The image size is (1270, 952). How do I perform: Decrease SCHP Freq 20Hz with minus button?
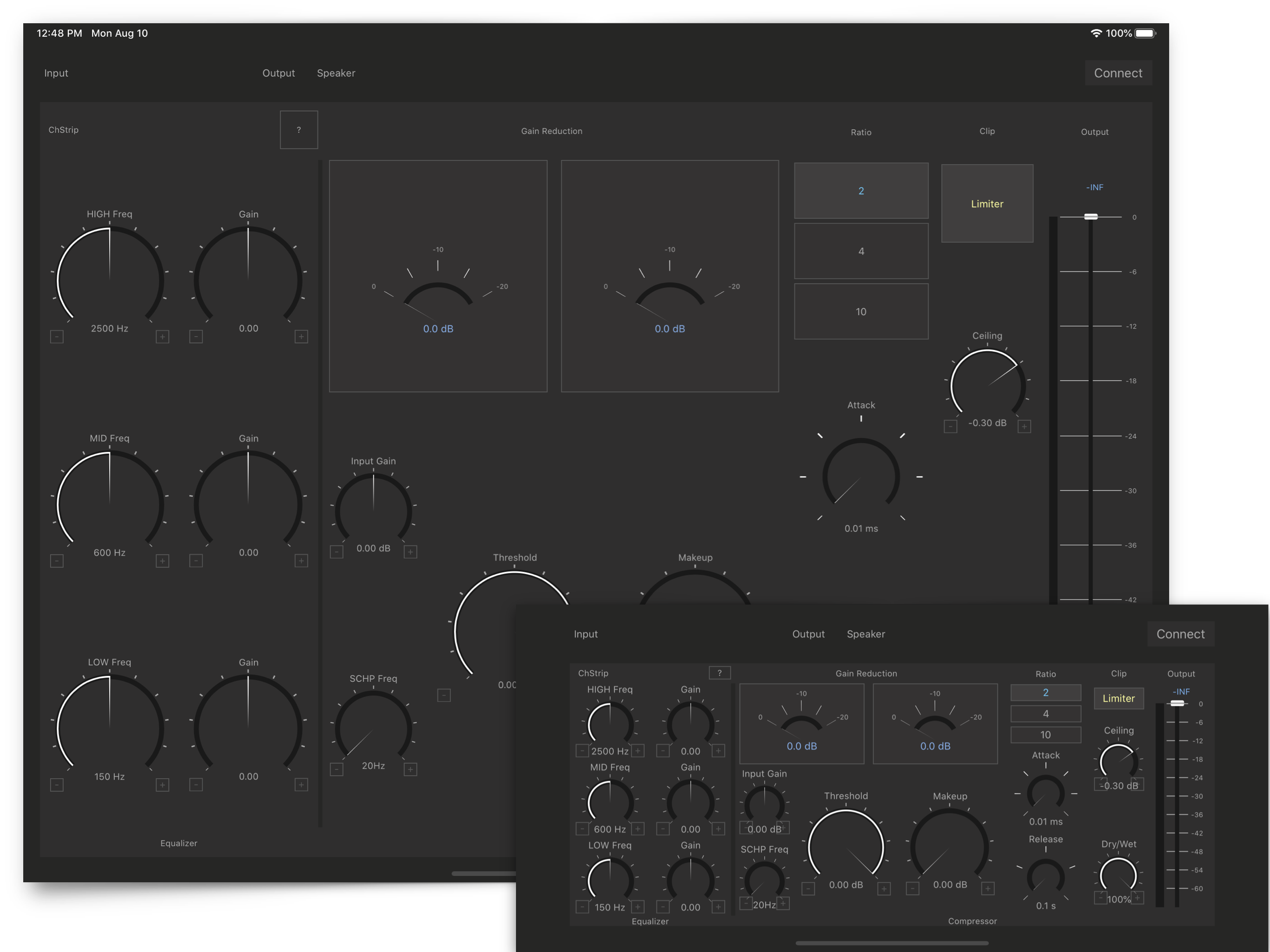click(x=337, y=769)
